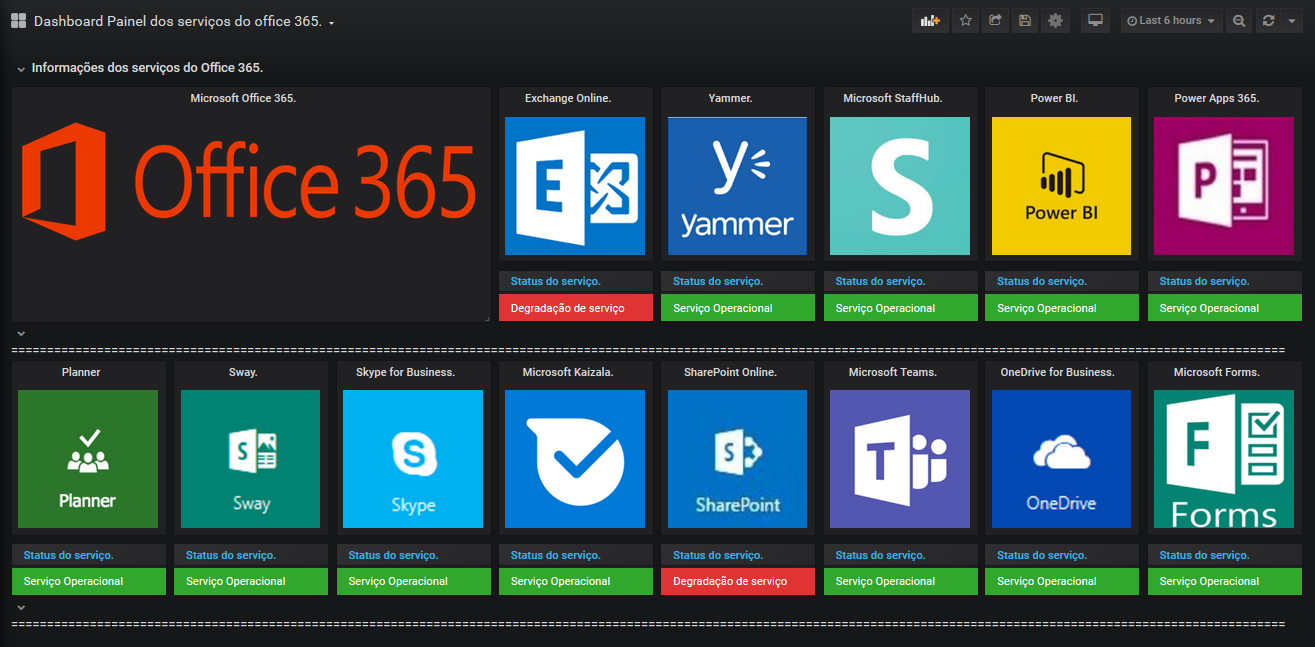Click the Microsoft StaffHub logo tile
1315x647 pixels.
(900, 186)
